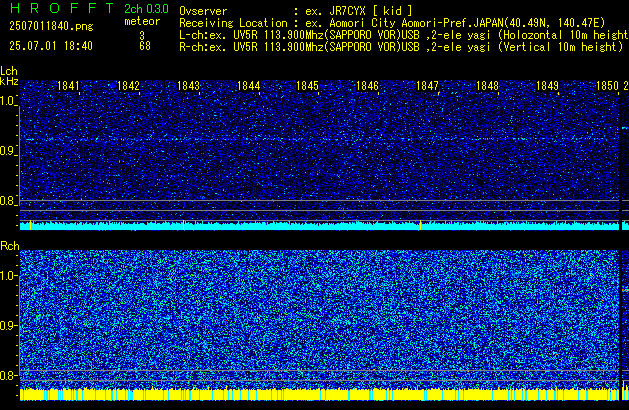Click the yellow Rch signal level bar
The image size is (629, 410).
click(x=319, y=394)
